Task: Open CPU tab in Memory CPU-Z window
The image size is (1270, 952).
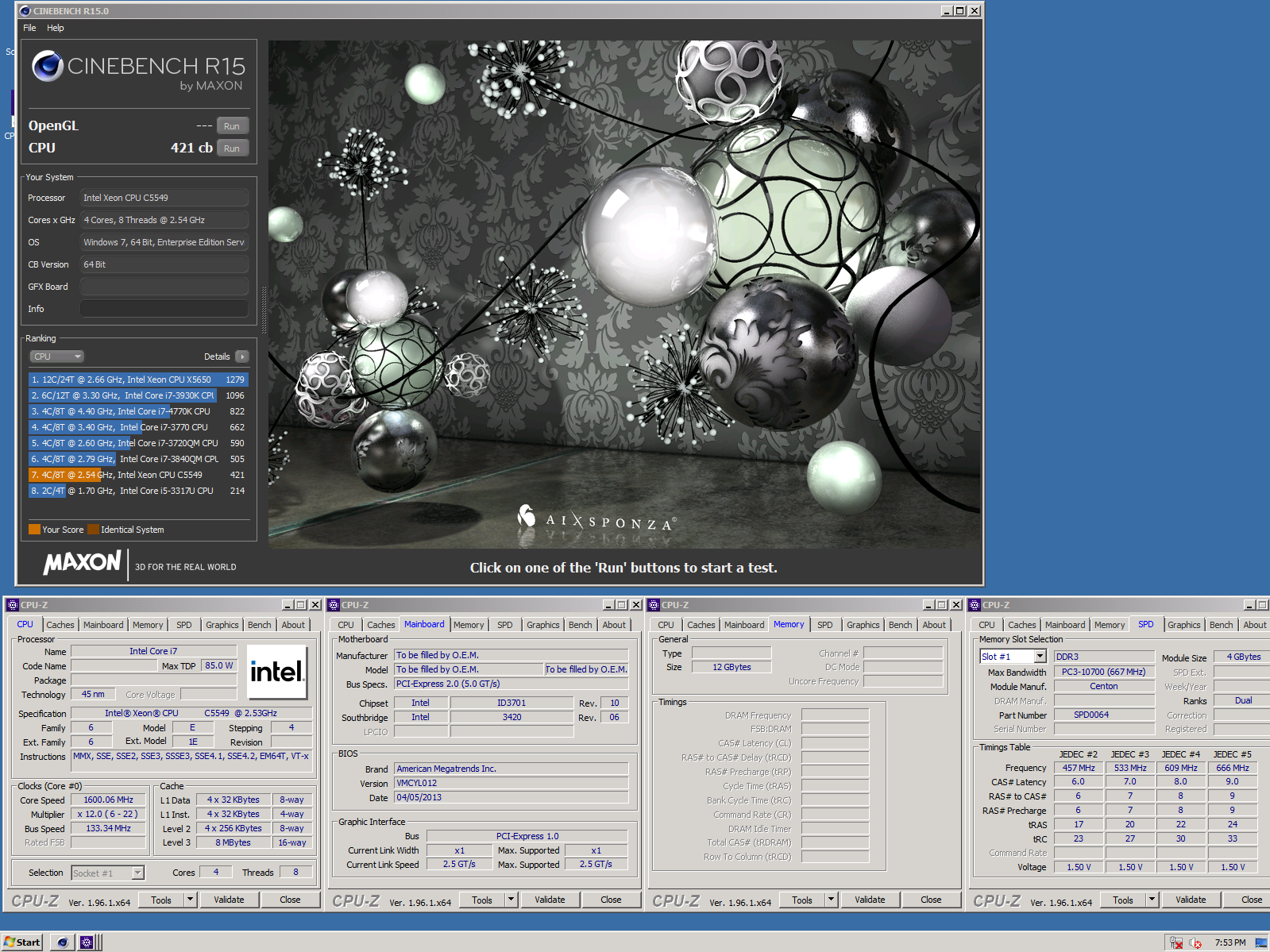Action: pos(666,625)
